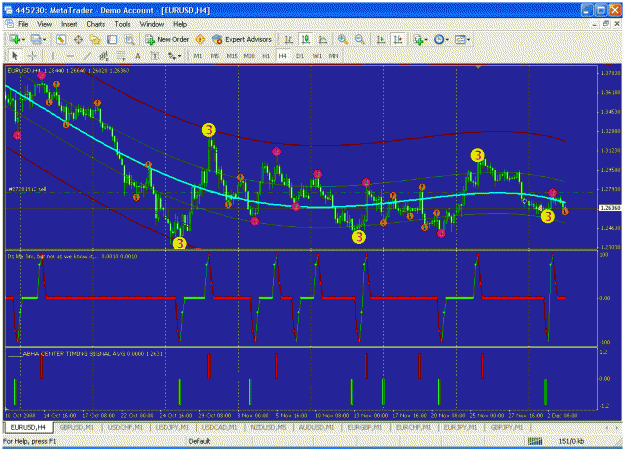Switch to M15 timeframe button
Viewport: 625px width, 449px height.
click(232, 56)
